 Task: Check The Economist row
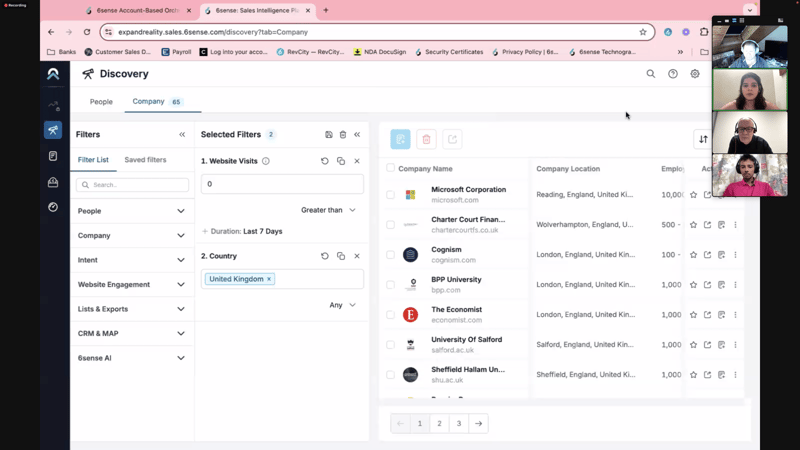[x=390, y=315]
